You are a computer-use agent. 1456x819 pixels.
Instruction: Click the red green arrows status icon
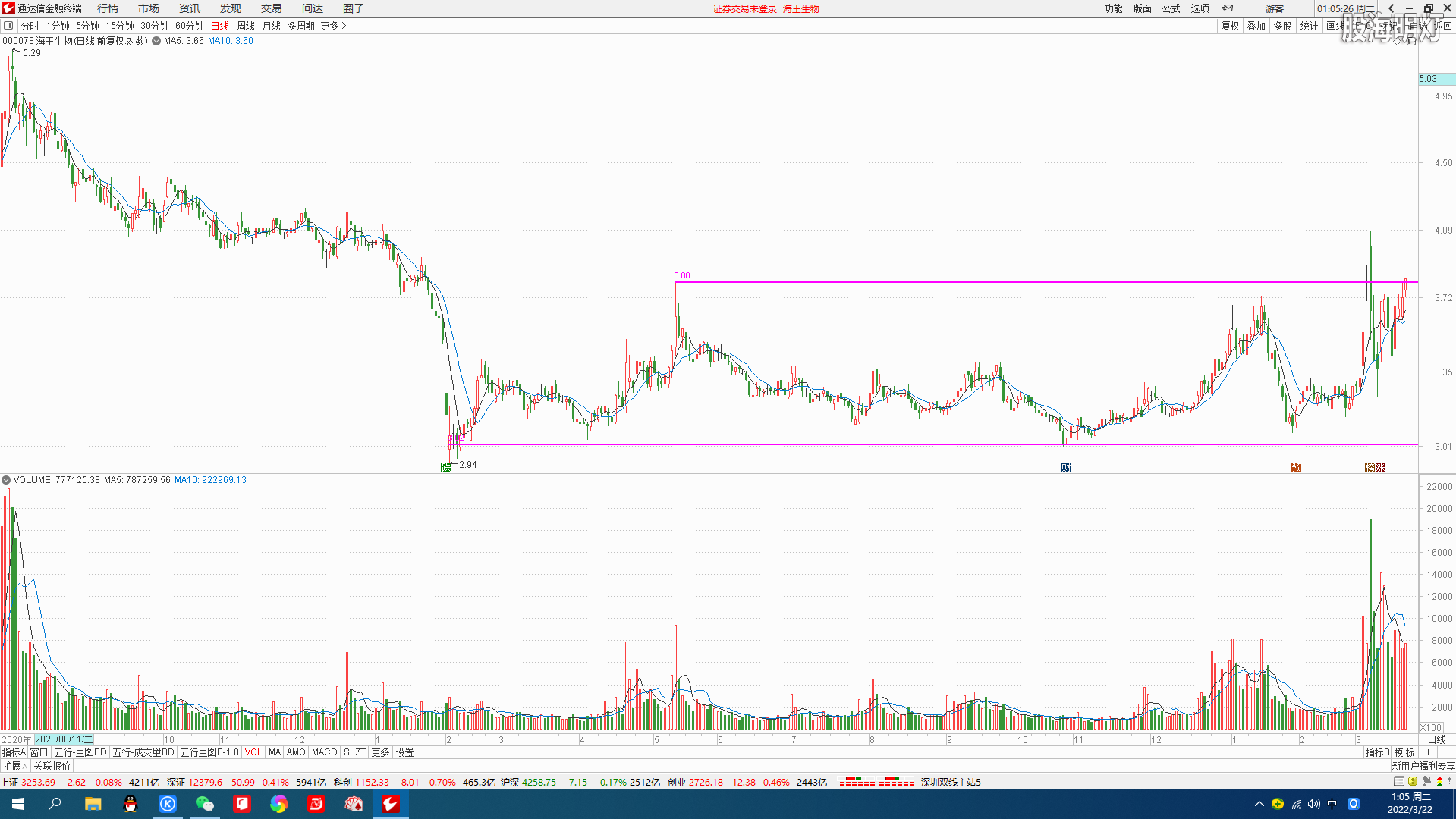coord(1439,781)
